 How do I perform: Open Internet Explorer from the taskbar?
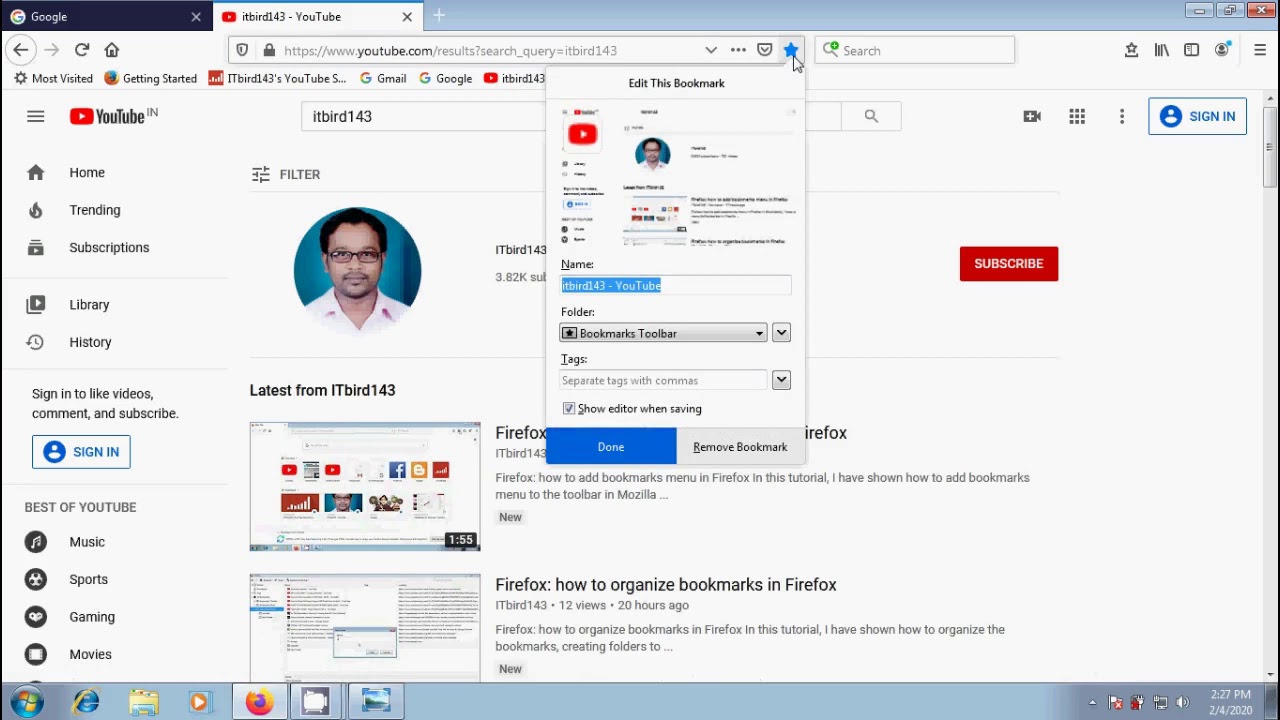(86, 702)
